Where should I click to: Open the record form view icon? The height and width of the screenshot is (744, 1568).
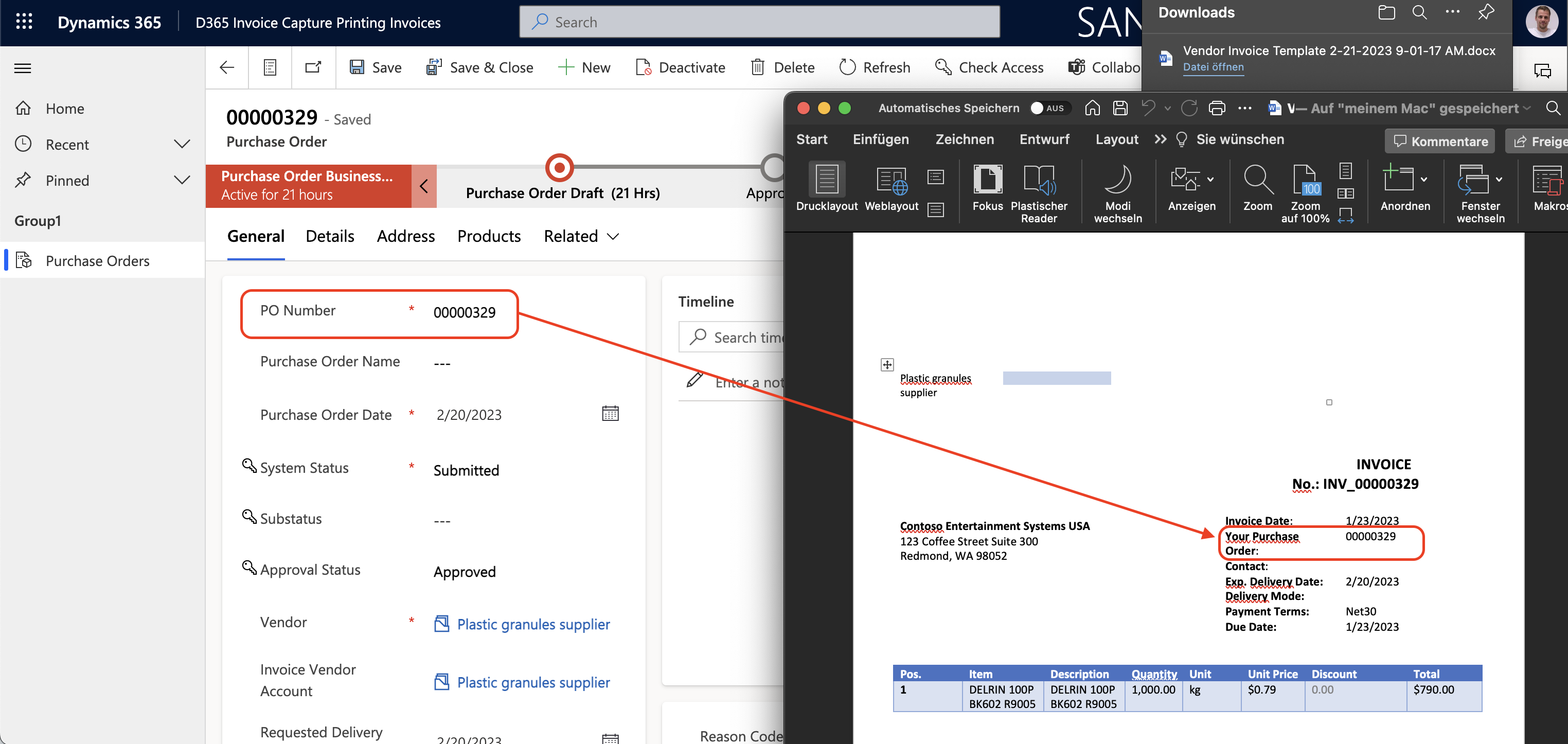click(x=270, y=67)
